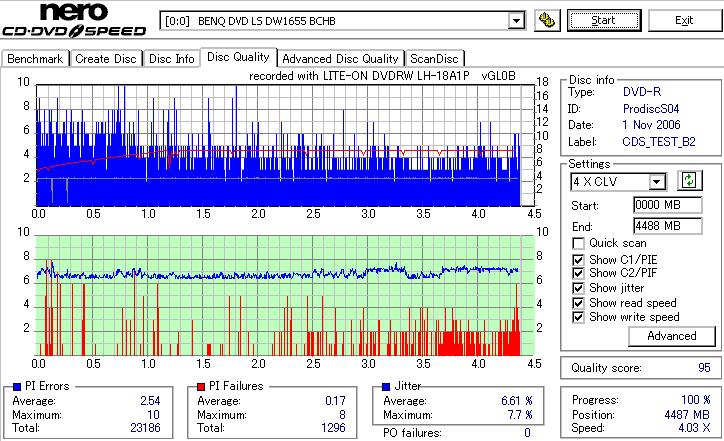The width and height of the screenshot is (724, 441).
Task: Open the Advanced settings button
Action: [671, 336]
